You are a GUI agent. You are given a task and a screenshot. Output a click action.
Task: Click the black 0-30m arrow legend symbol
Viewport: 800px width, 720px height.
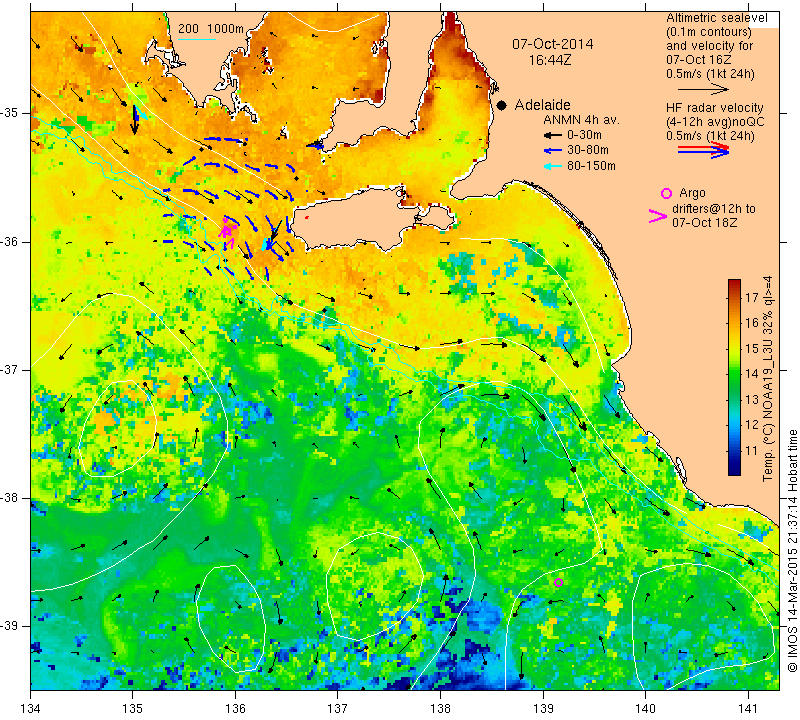coord(553,136)
